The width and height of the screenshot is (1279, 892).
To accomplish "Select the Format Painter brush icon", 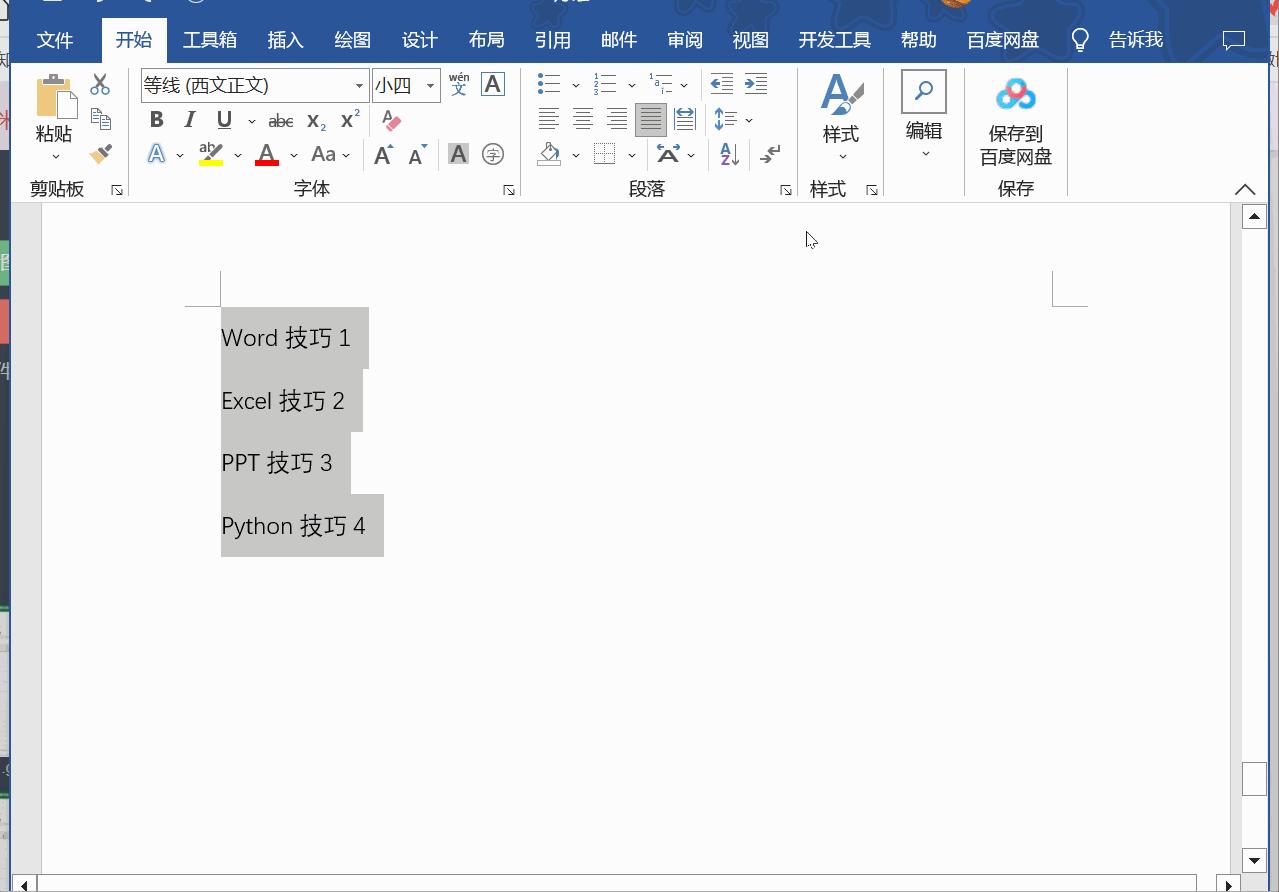I will (99, 153).
